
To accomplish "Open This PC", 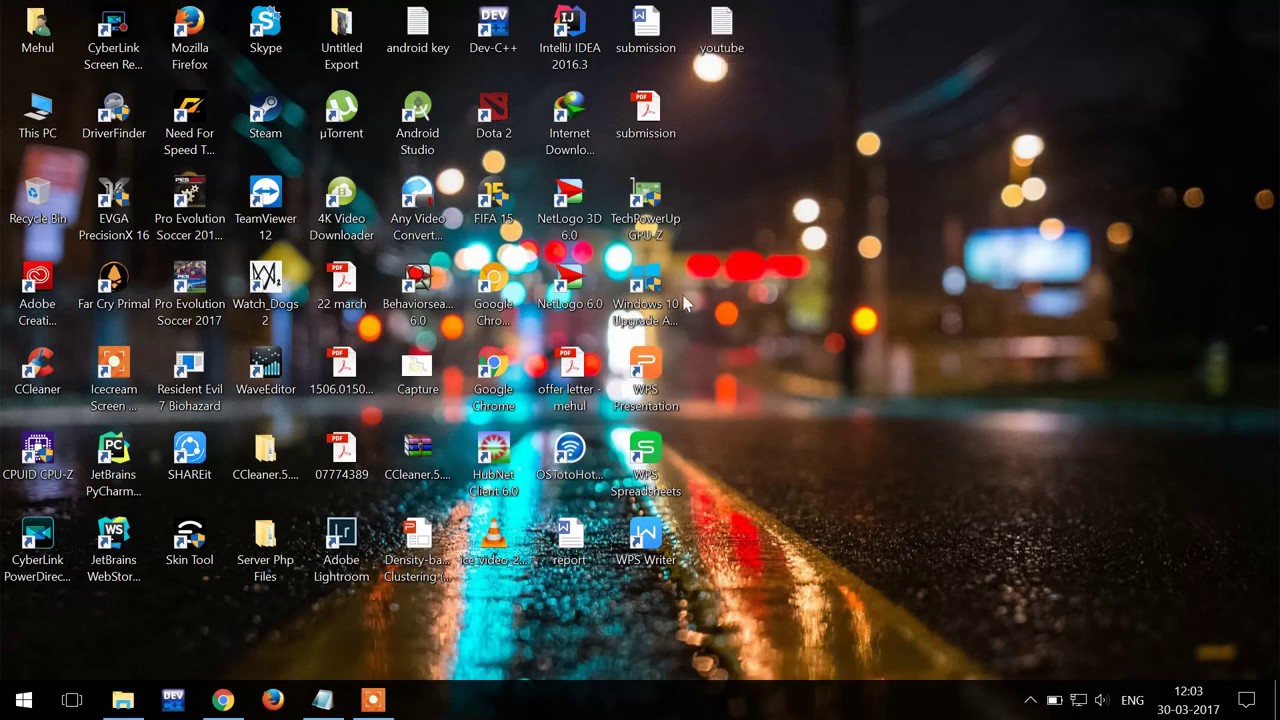I will pos(38,116).
